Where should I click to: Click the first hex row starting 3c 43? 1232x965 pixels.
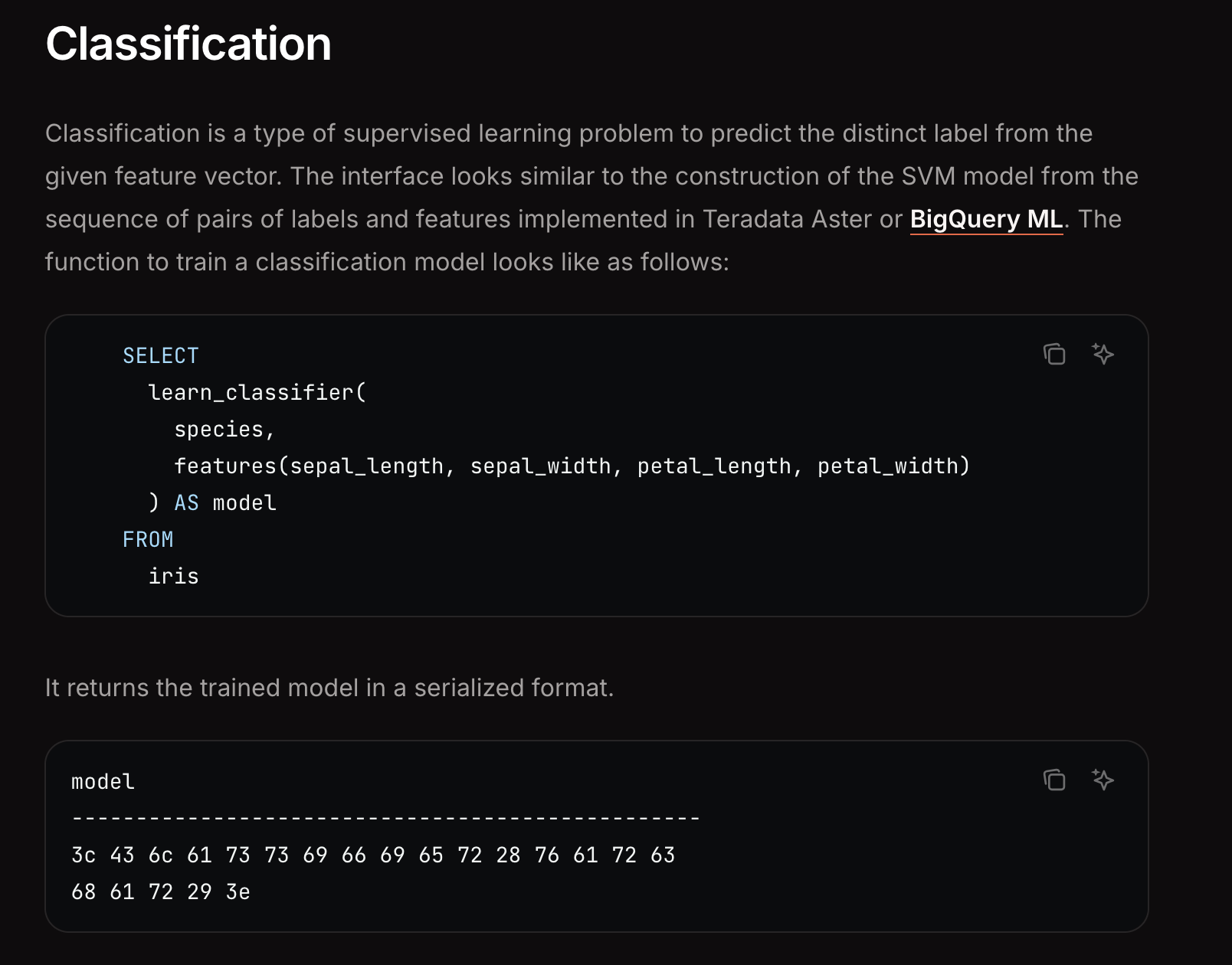(x=373, y=855)
